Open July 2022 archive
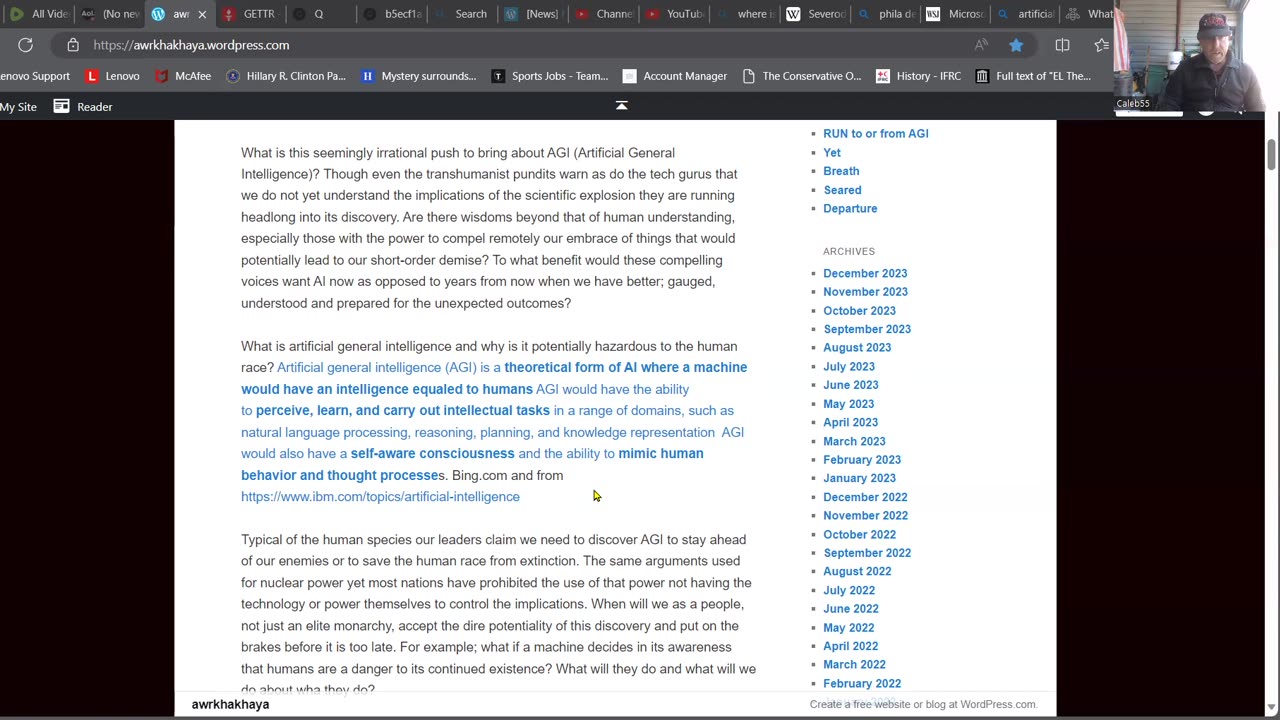Screen dimensions: 1280x720 pos(849,590)
